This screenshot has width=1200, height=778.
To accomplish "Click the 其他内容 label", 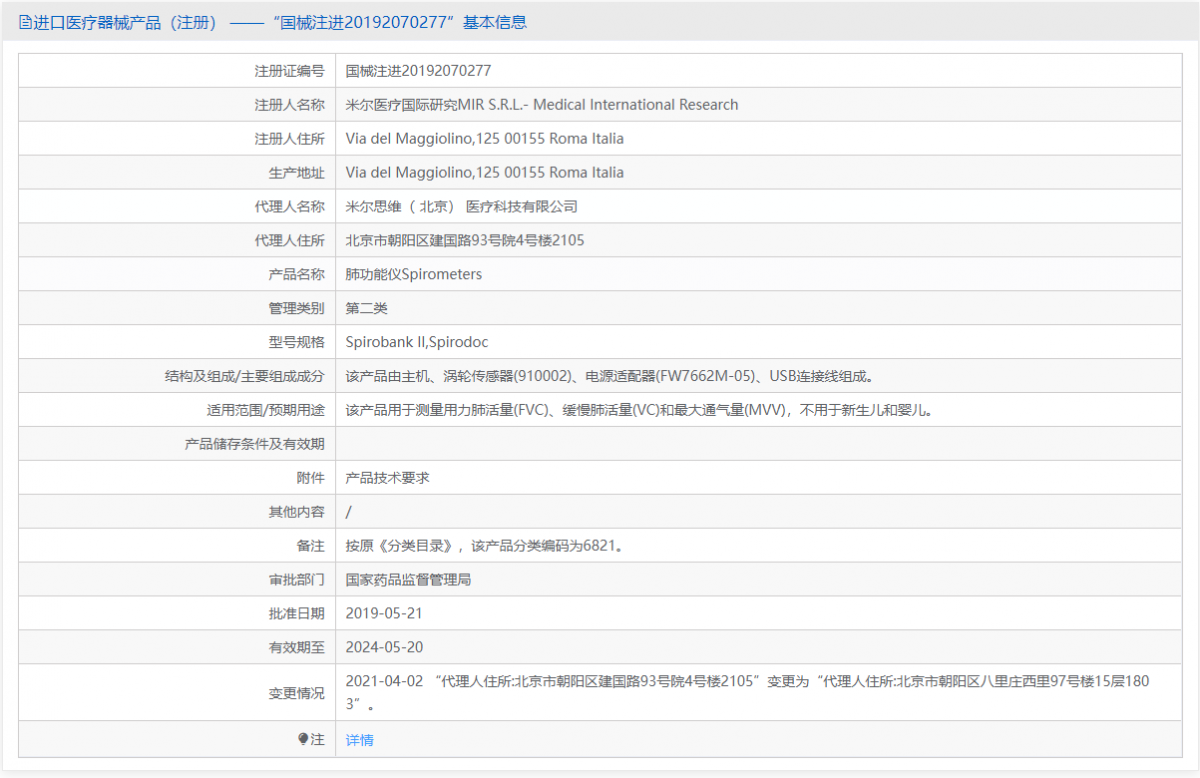I will pyautogui.click(x=297, y=512).
